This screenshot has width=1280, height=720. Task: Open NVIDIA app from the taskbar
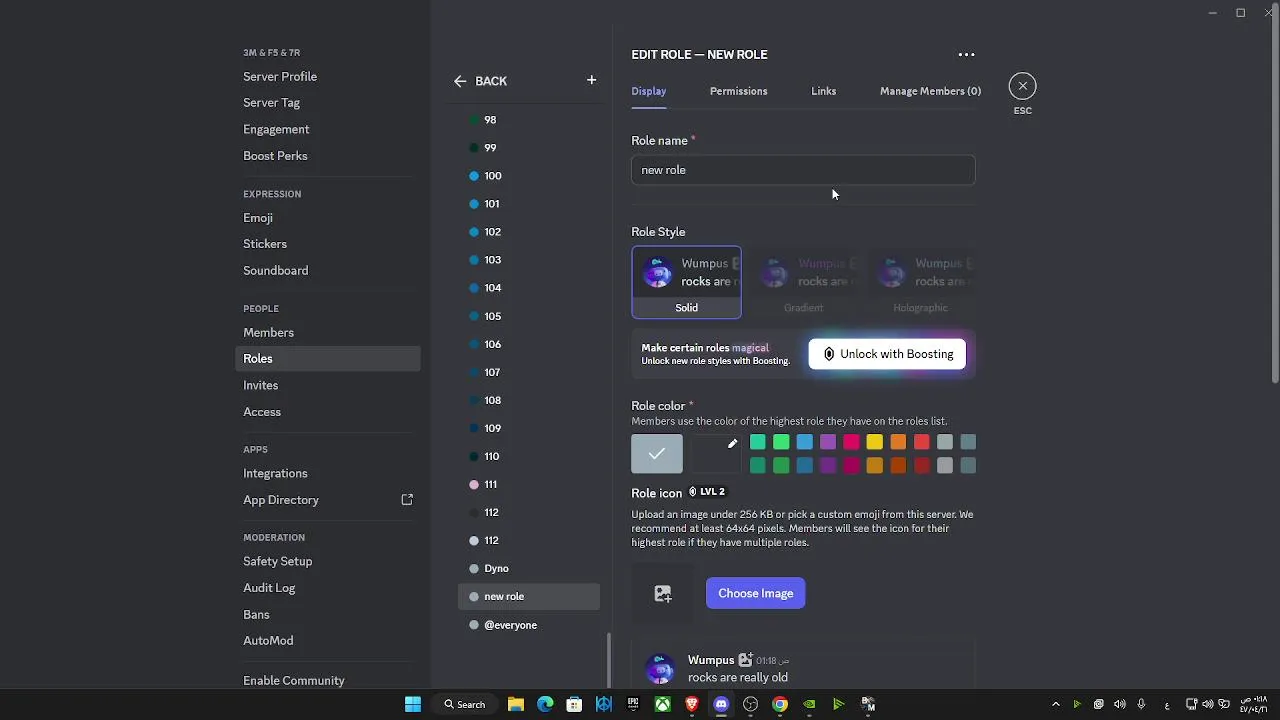coord(809,704)
